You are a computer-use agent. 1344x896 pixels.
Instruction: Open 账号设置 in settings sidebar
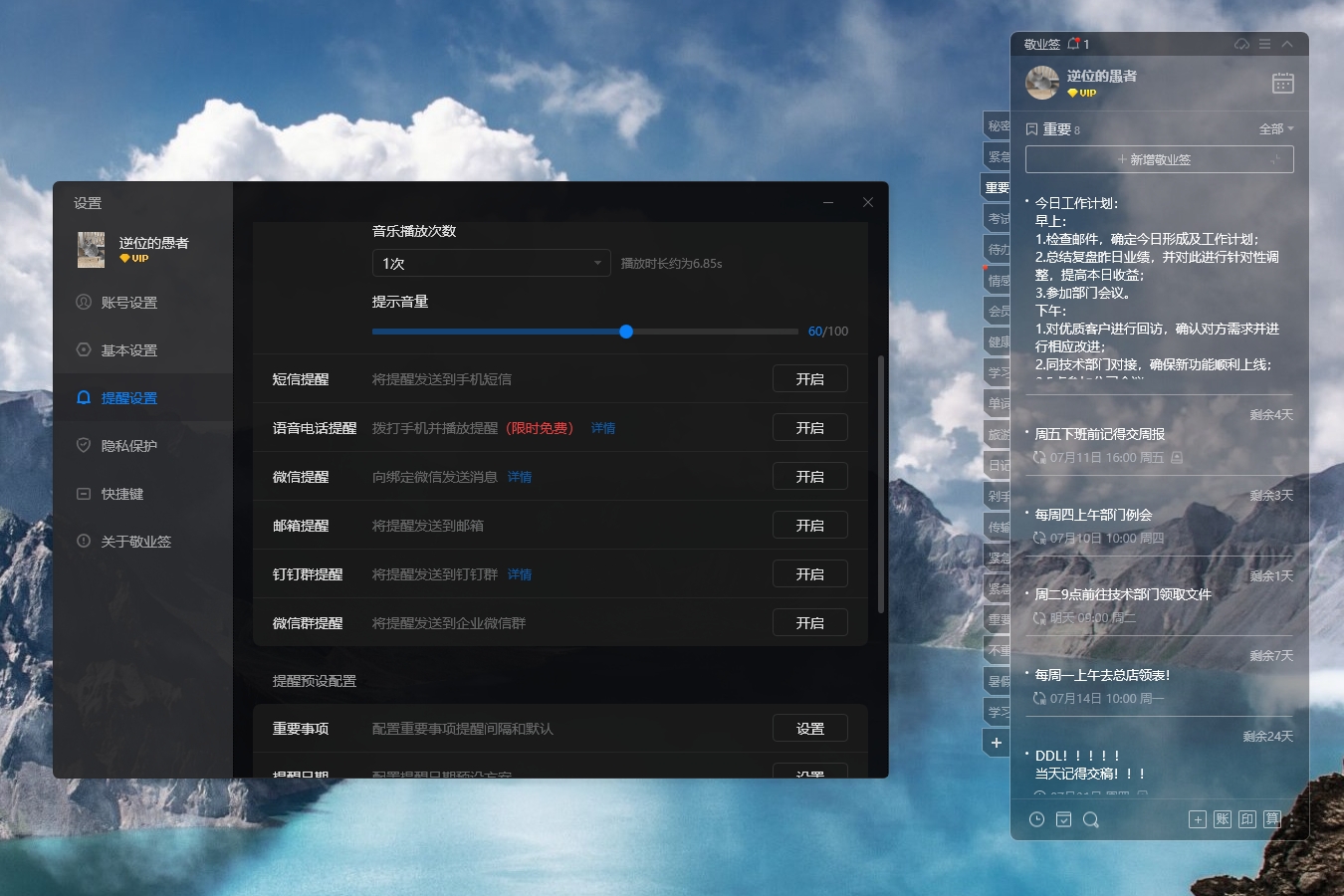click(143, 303)
